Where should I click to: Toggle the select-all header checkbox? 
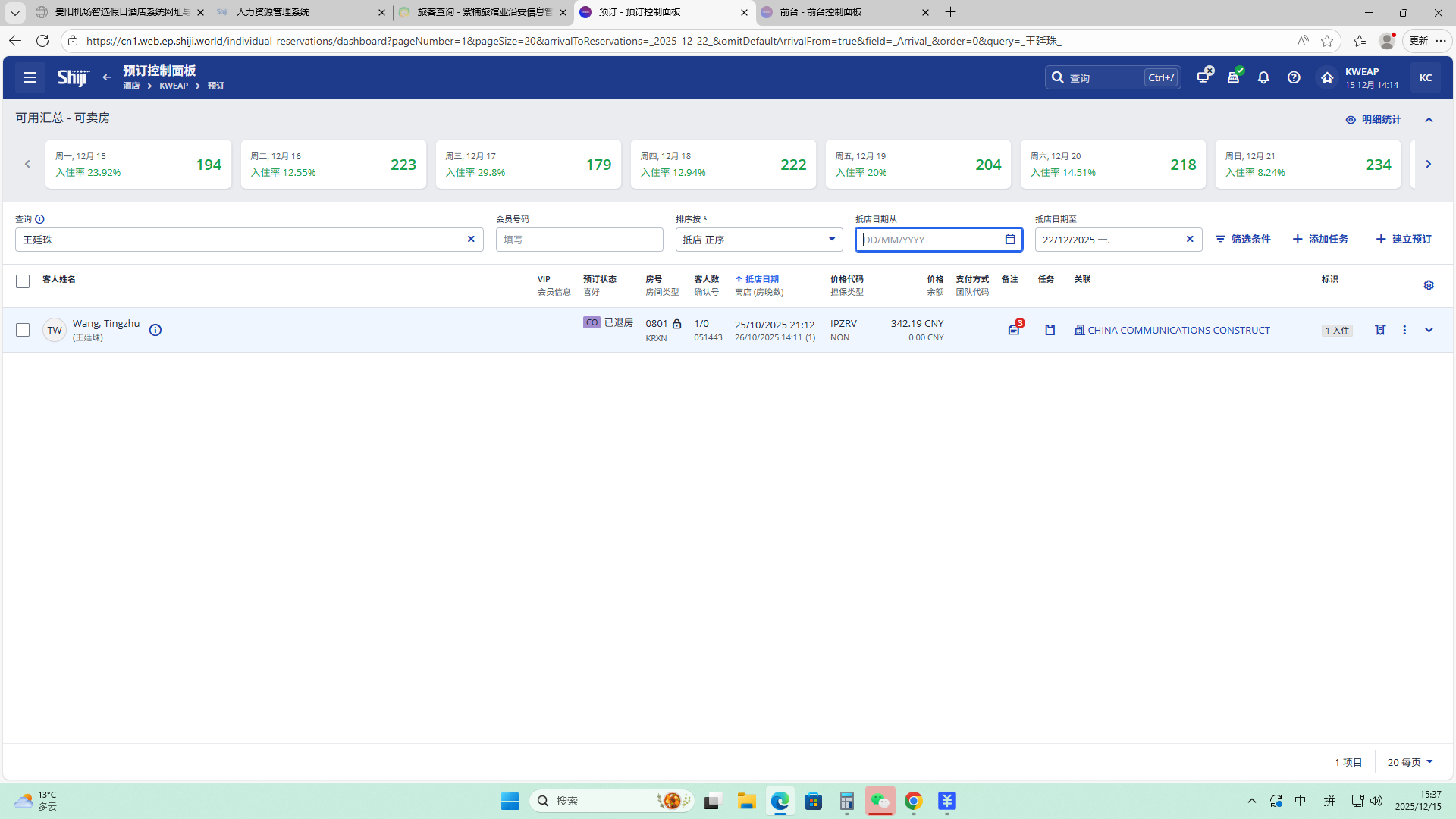click(x=23, y=281)
